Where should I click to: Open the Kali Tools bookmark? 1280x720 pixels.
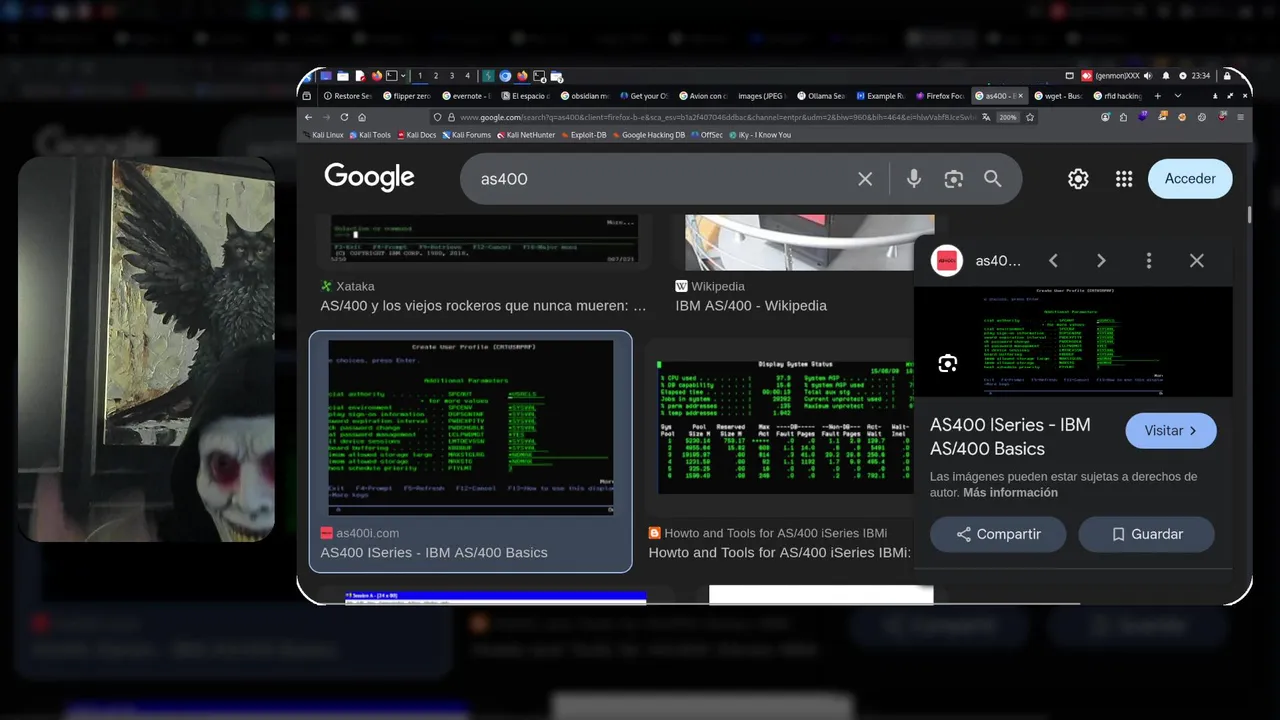pos(371,135)
